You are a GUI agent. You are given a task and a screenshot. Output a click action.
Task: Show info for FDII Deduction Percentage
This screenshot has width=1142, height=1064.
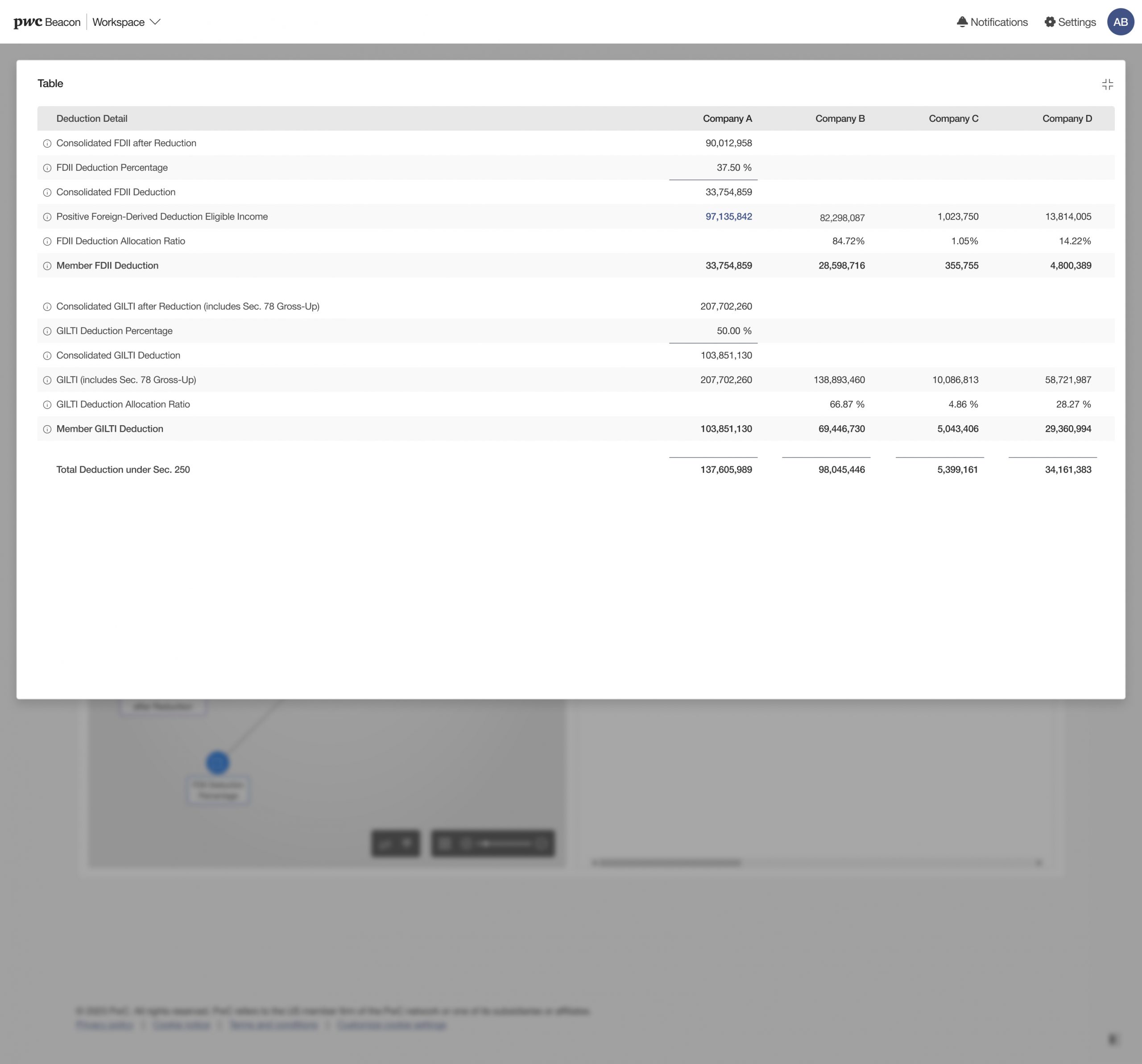[47, 168]
